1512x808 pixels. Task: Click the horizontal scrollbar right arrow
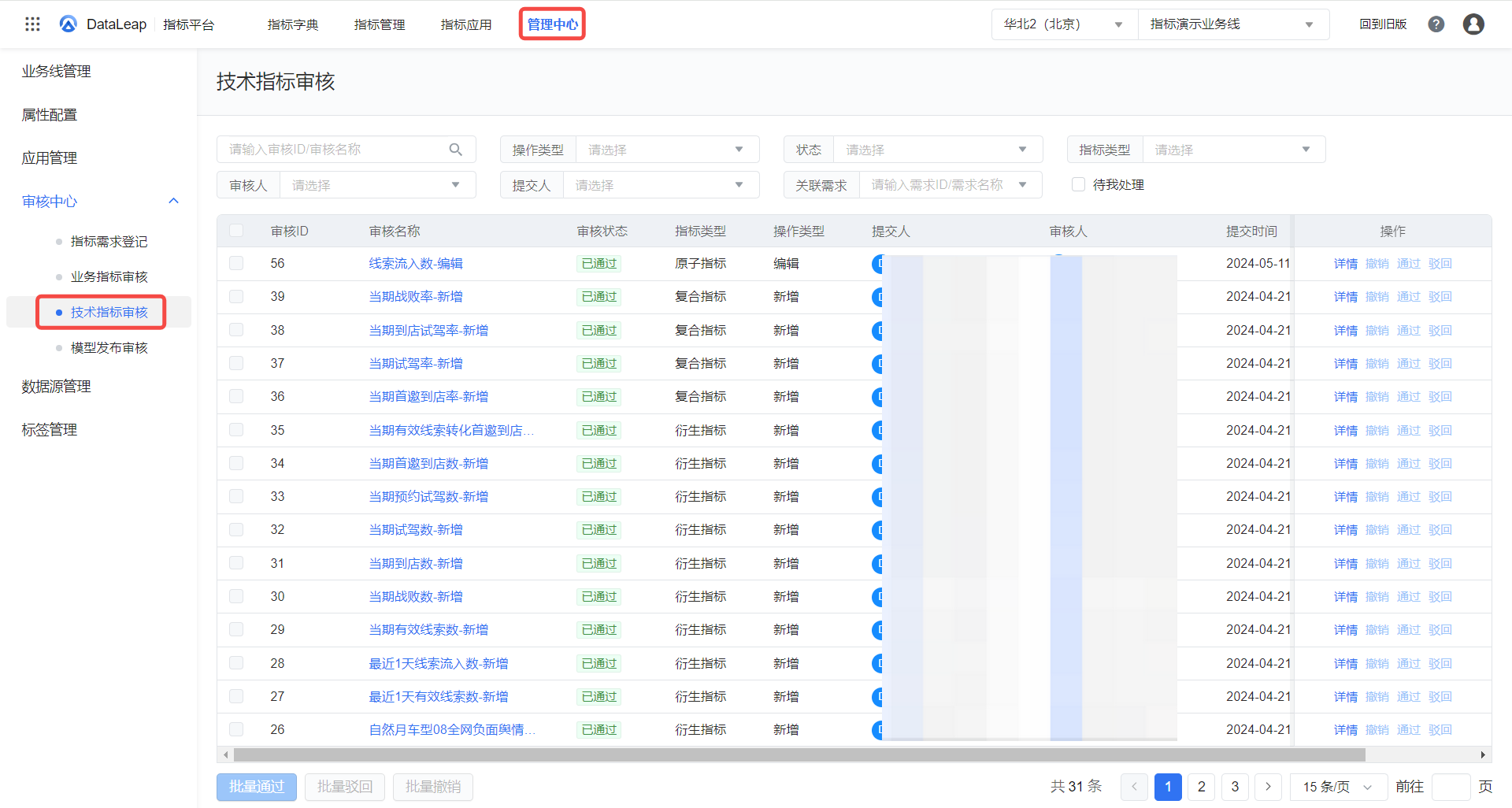click(x=1483, y=755)
